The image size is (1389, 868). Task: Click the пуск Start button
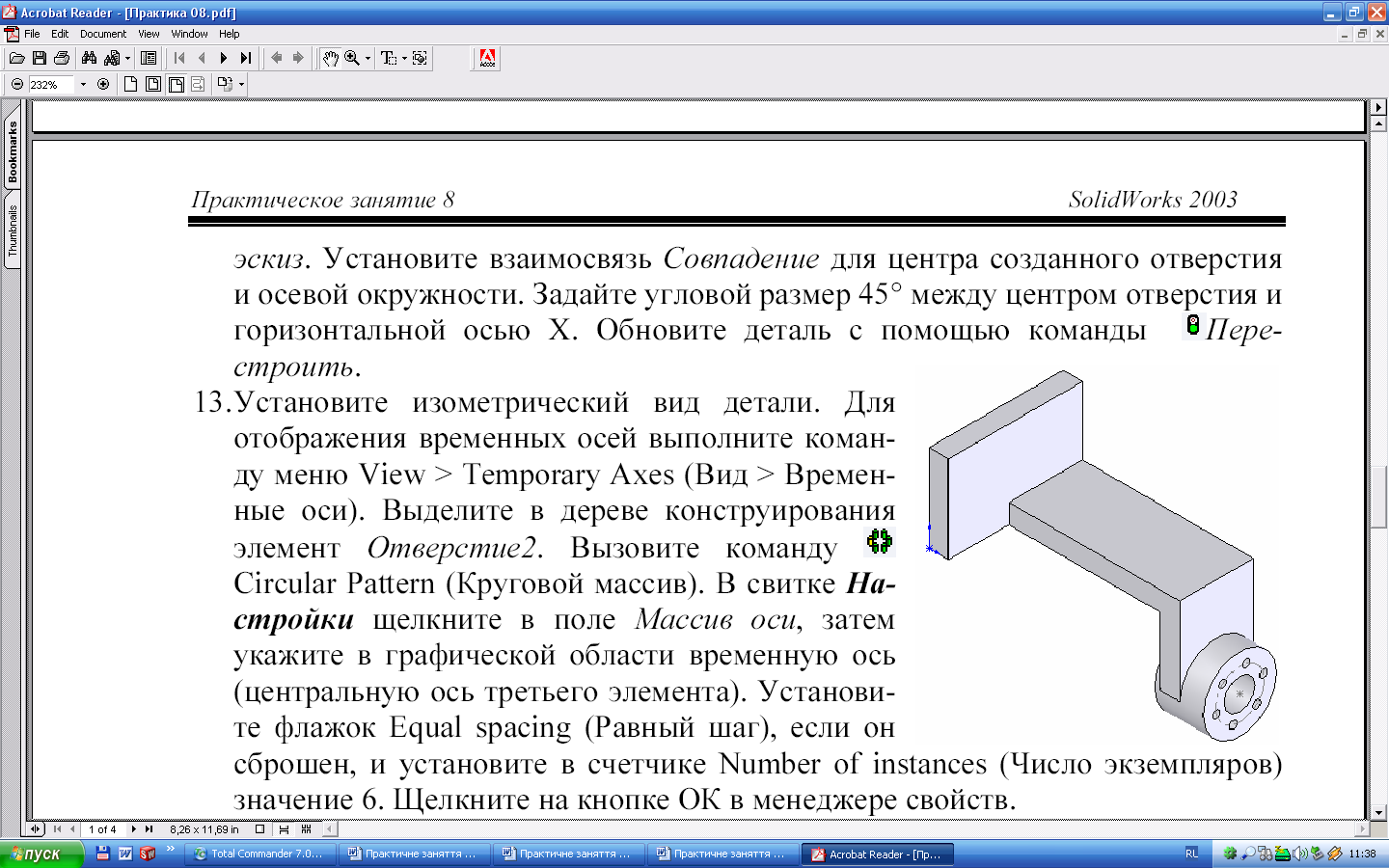(39, 854)
